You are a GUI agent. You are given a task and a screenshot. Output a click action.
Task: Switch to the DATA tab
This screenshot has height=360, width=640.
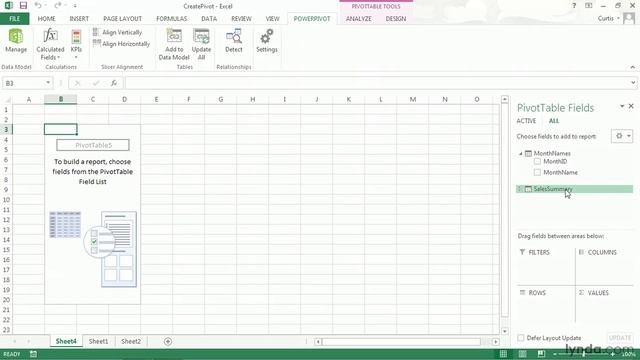click(209, 18)
